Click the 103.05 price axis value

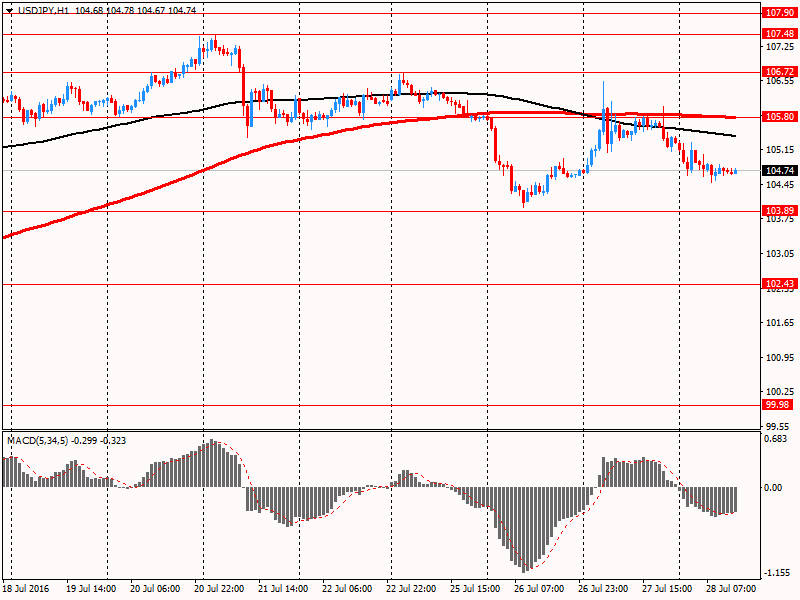(780, 254)
